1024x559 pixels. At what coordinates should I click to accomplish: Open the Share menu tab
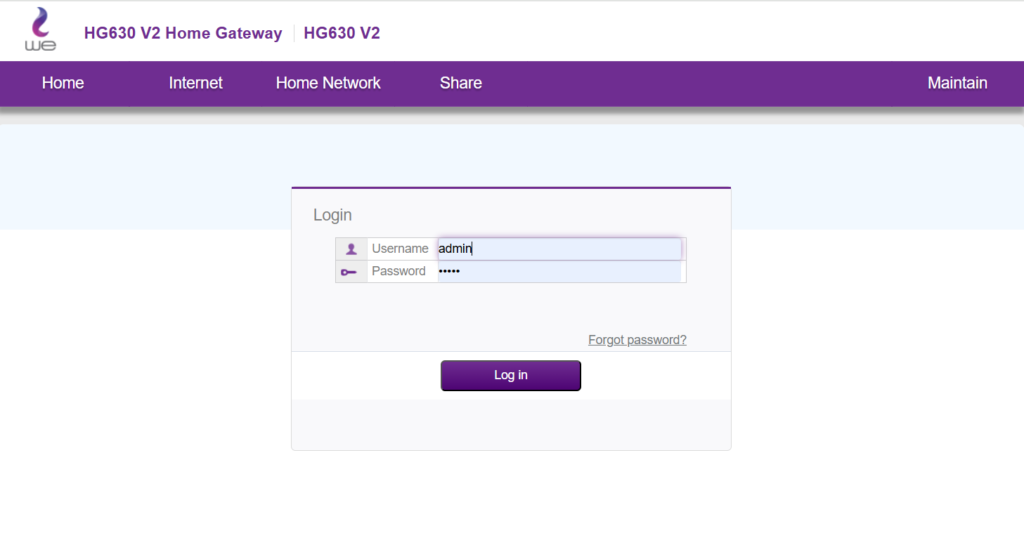pos(460,83)
